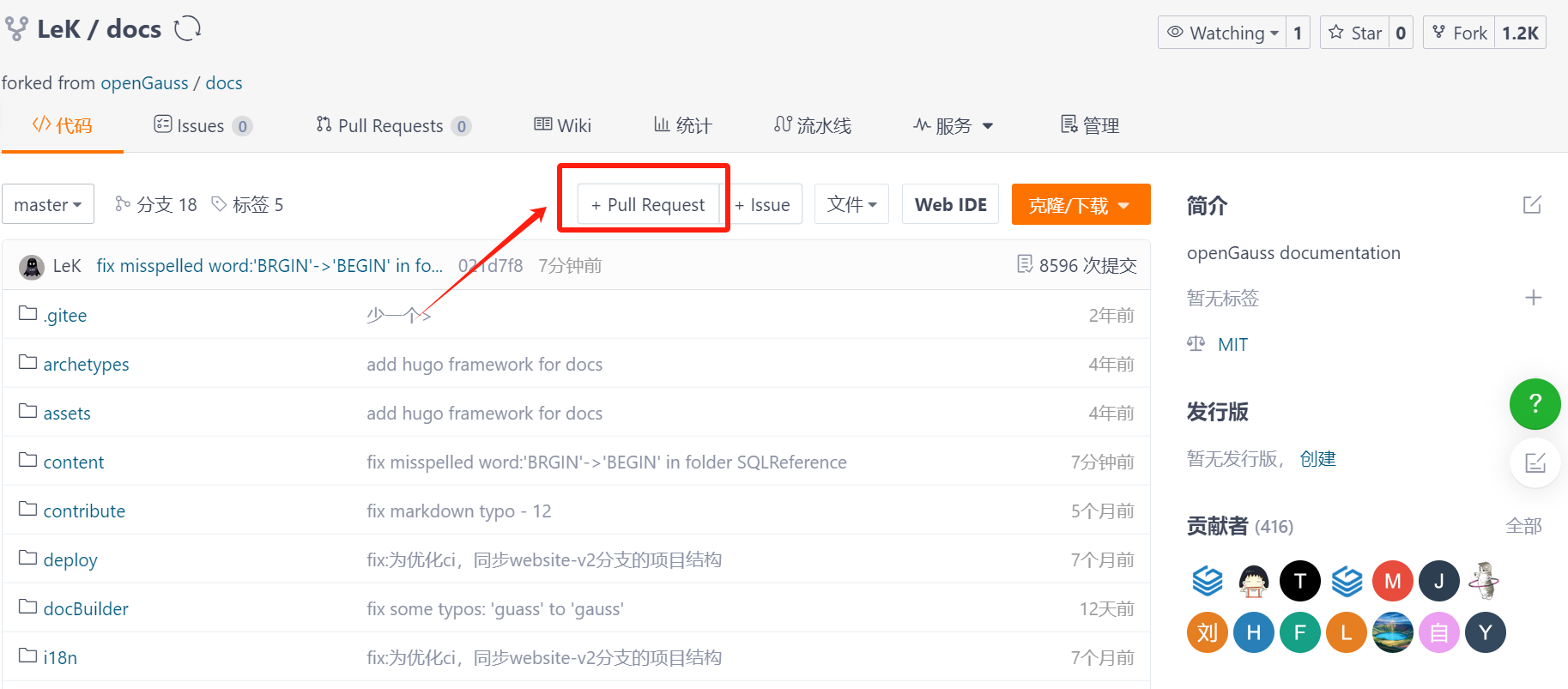1568x689 pixels.
Task: Switch to the Issues tab
Action: [x=202, y=126]
